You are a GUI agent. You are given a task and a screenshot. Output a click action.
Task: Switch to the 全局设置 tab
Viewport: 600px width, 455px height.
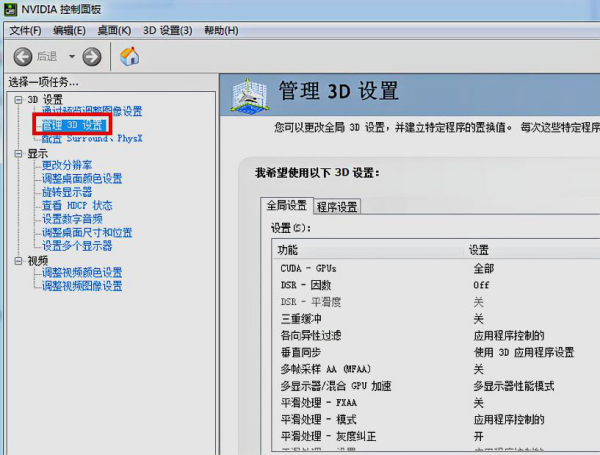click(x=287, y=205)
